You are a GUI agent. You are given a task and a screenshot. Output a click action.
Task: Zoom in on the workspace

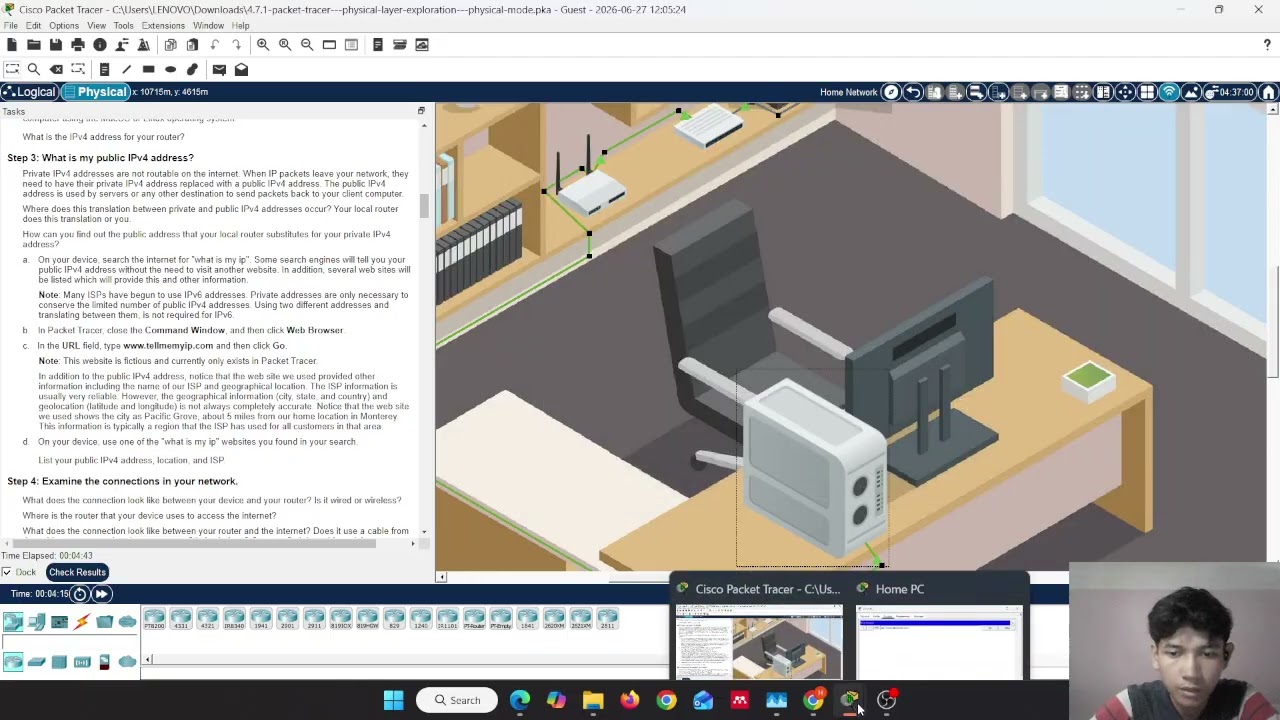(263, 45)
